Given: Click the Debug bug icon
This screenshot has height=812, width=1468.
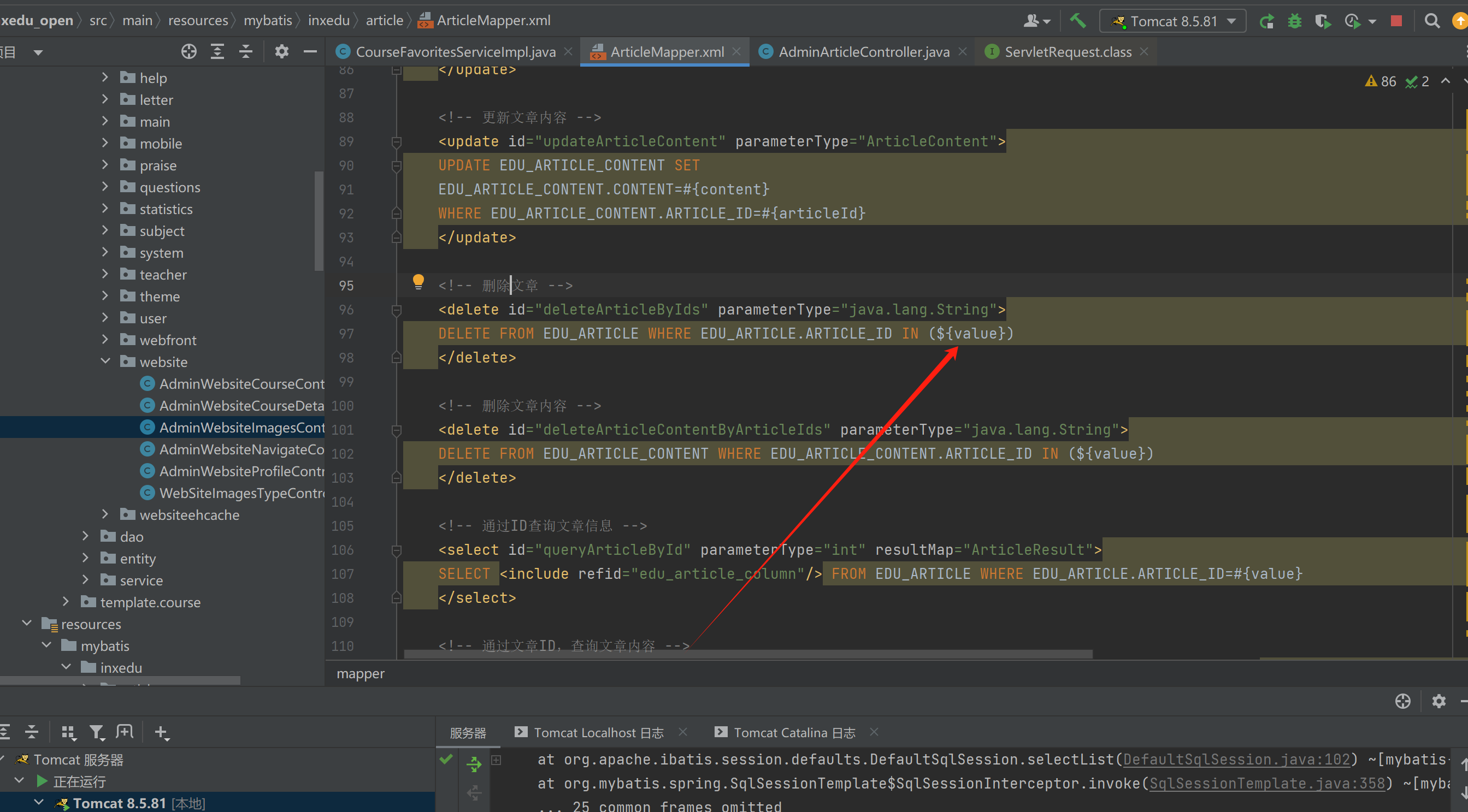Looking at the screenshot, I should click(x=1295, y=22).
